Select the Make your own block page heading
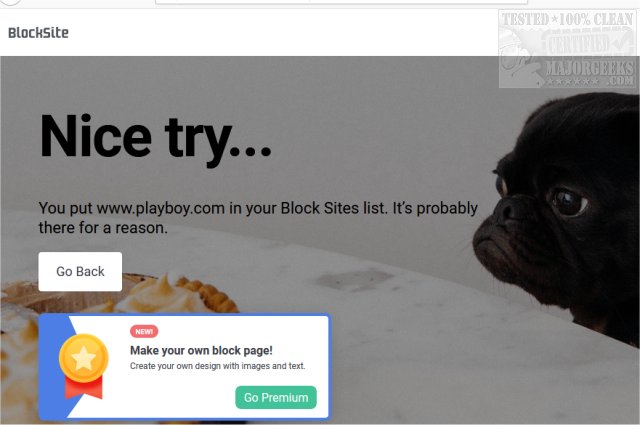 tap(201, 350)
